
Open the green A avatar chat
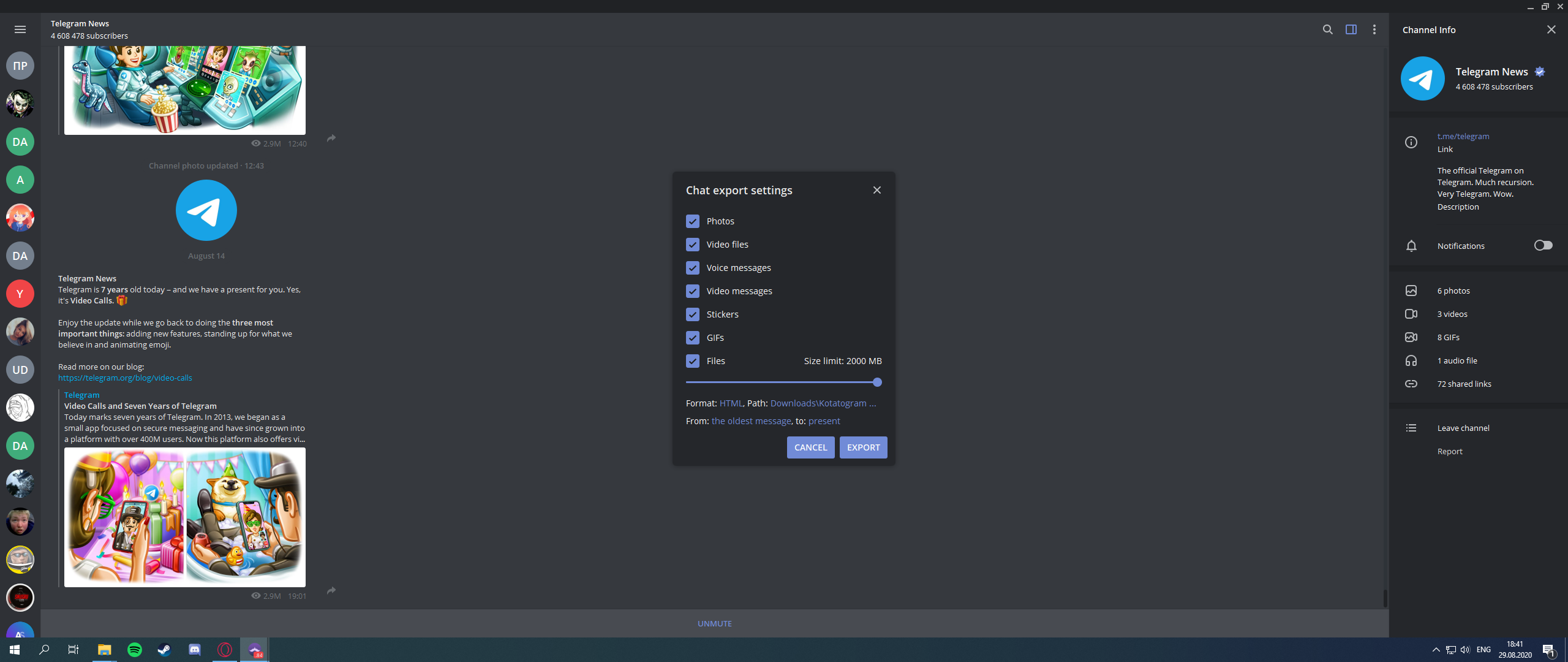(20, 180)
